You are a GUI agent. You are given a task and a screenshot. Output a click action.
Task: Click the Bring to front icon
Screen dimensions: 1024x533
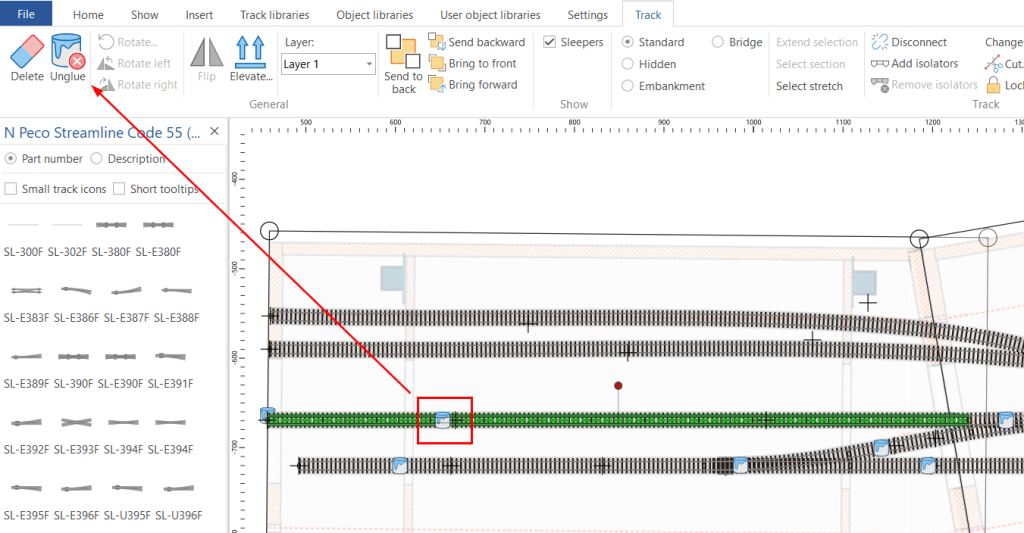click(x=437, y=64)
